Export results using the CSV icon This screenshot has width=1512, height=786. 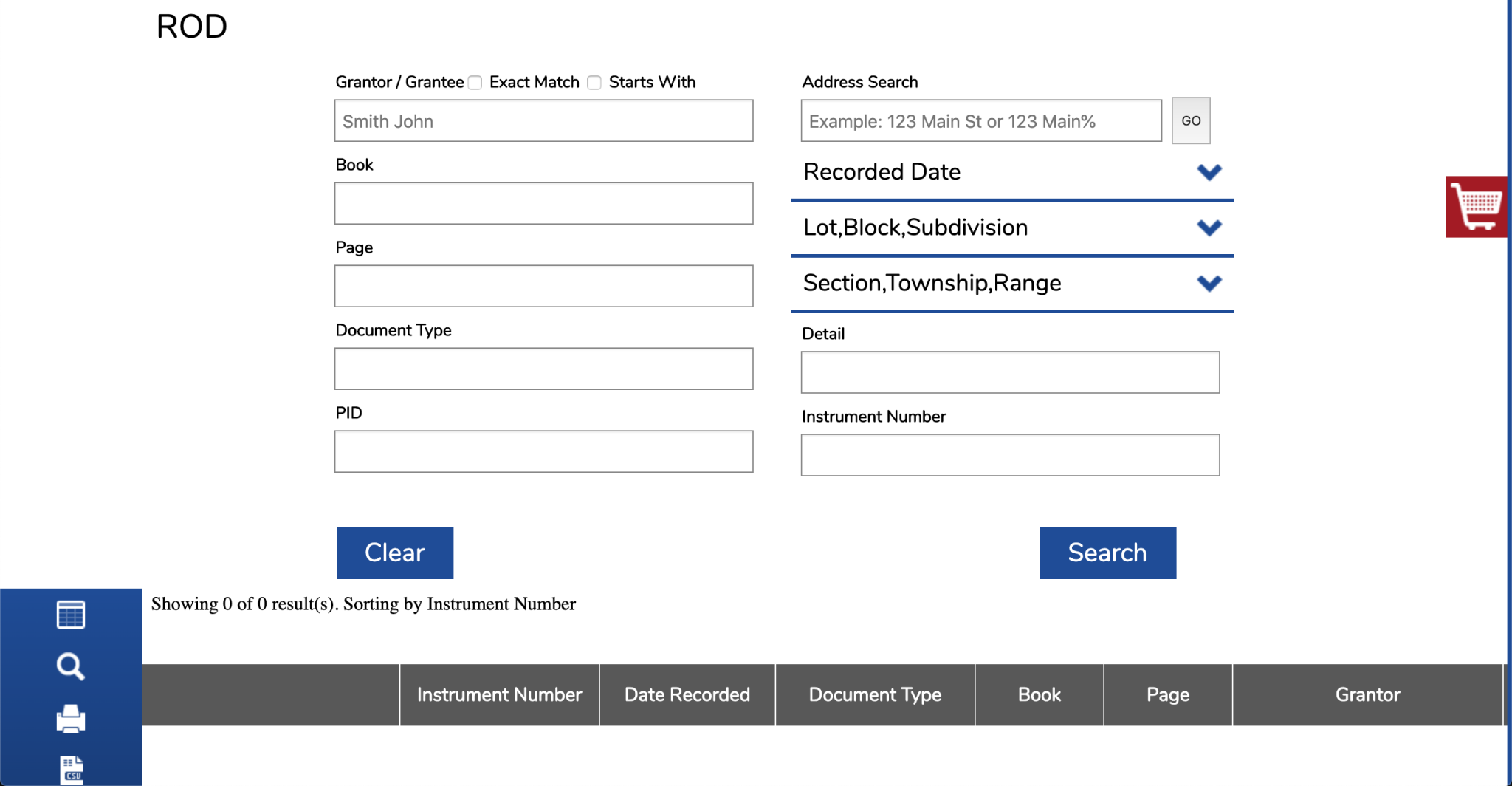click(x=70, y=770)
